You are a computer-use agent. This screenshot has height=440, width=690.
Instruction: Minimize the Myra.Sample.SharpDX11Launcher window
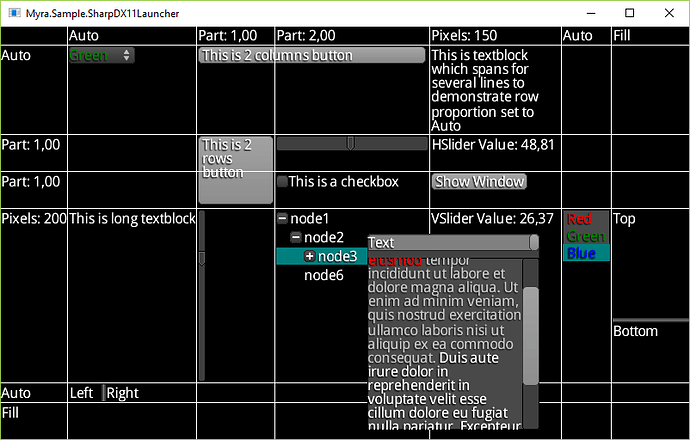[591, 13]
